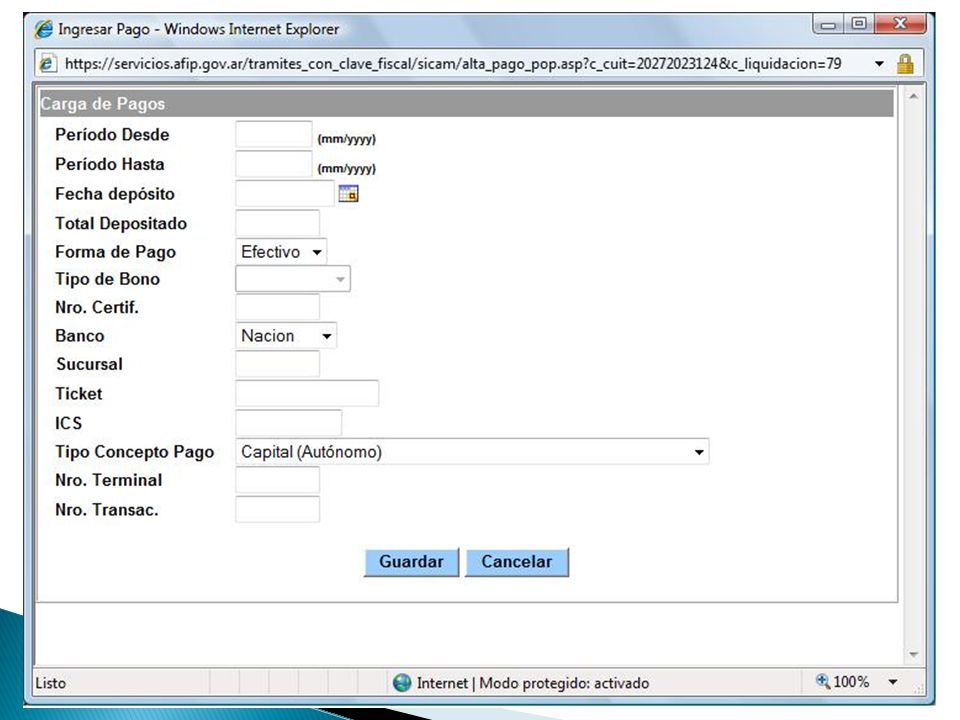Screen dimensions: 960x720
Task: Open the Tipo de Bono dropdown
Action: tap(293, 279)
